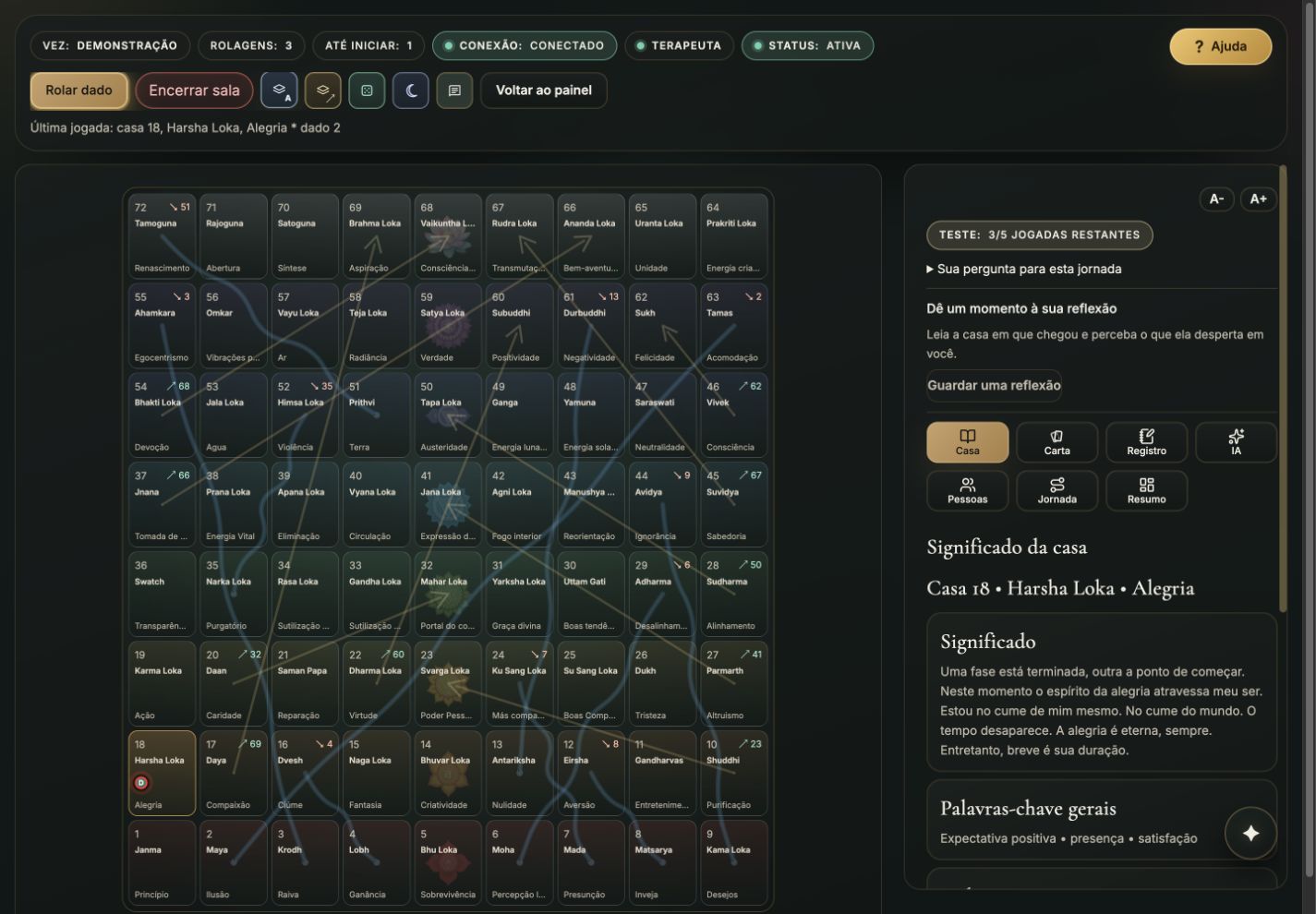Click the Terapeuta role pill
Screen dimensions: 1316x914
click(x=679, y=45)
